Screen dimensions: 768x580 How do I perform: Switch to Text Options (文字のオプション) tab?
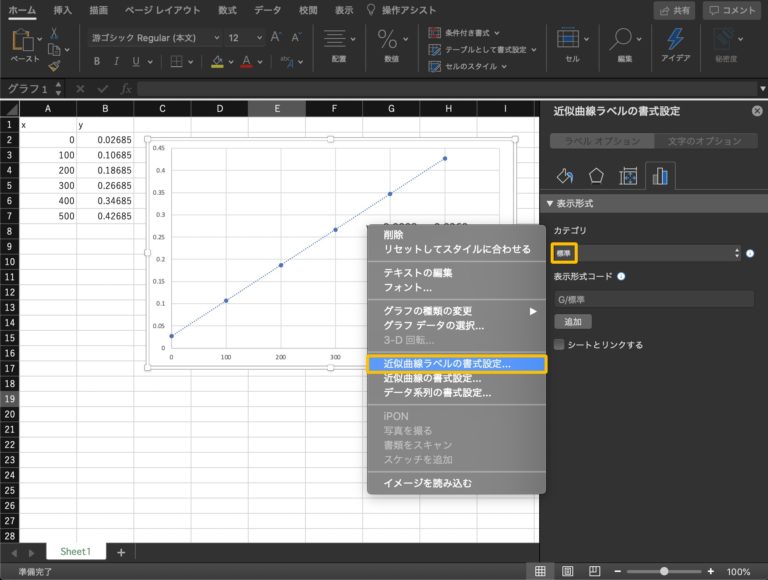[x=705, y=141]
